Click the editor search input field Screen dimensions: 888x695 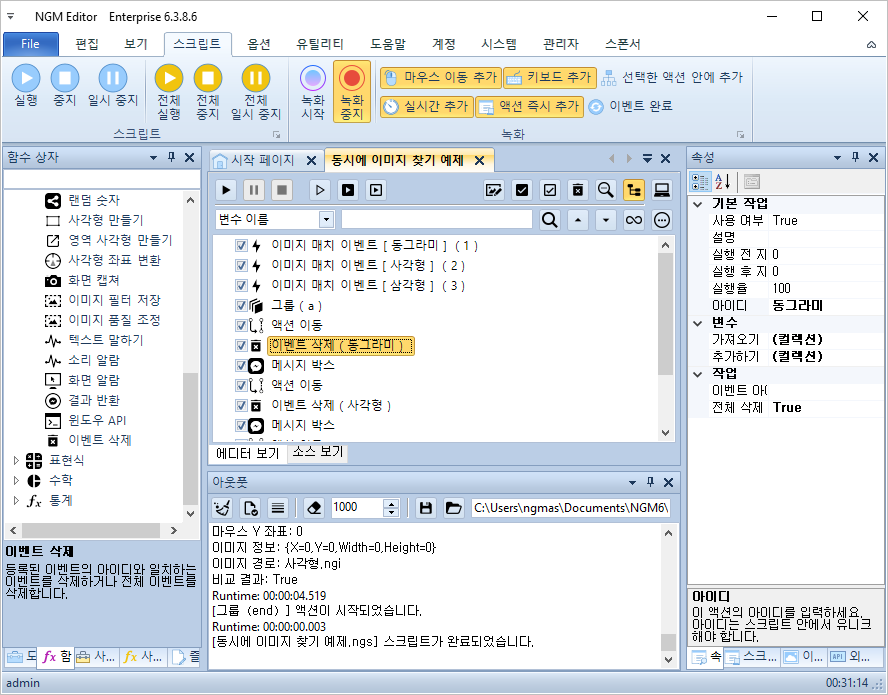coord(437,219)
